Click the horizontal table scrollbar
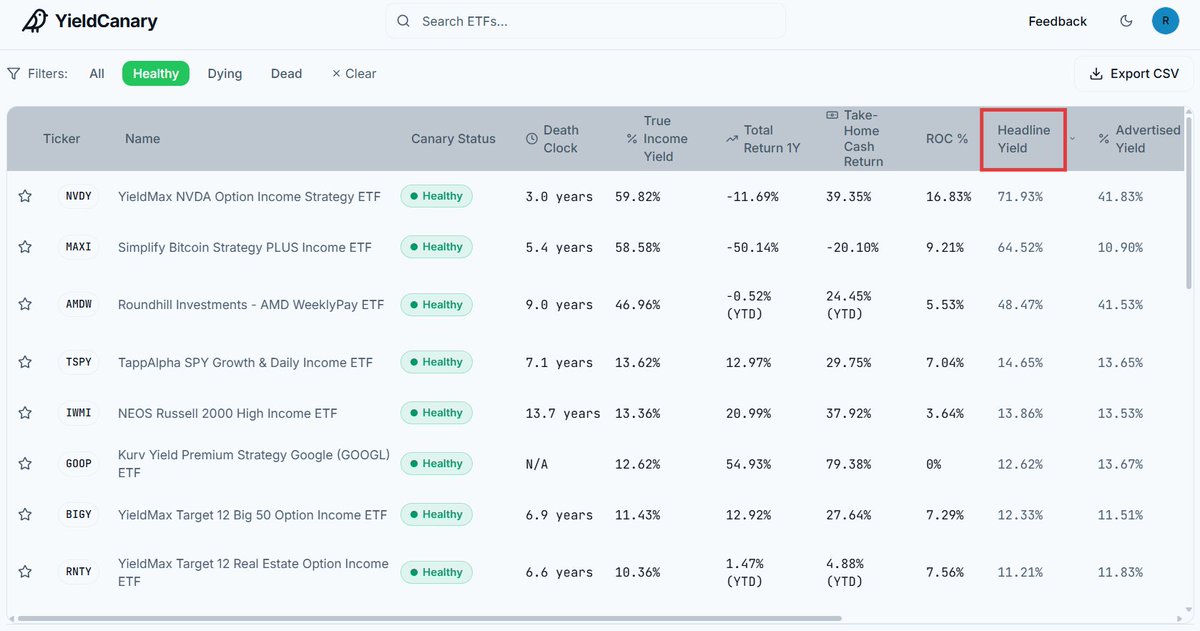1200x631 pixels. pos(430,619)
